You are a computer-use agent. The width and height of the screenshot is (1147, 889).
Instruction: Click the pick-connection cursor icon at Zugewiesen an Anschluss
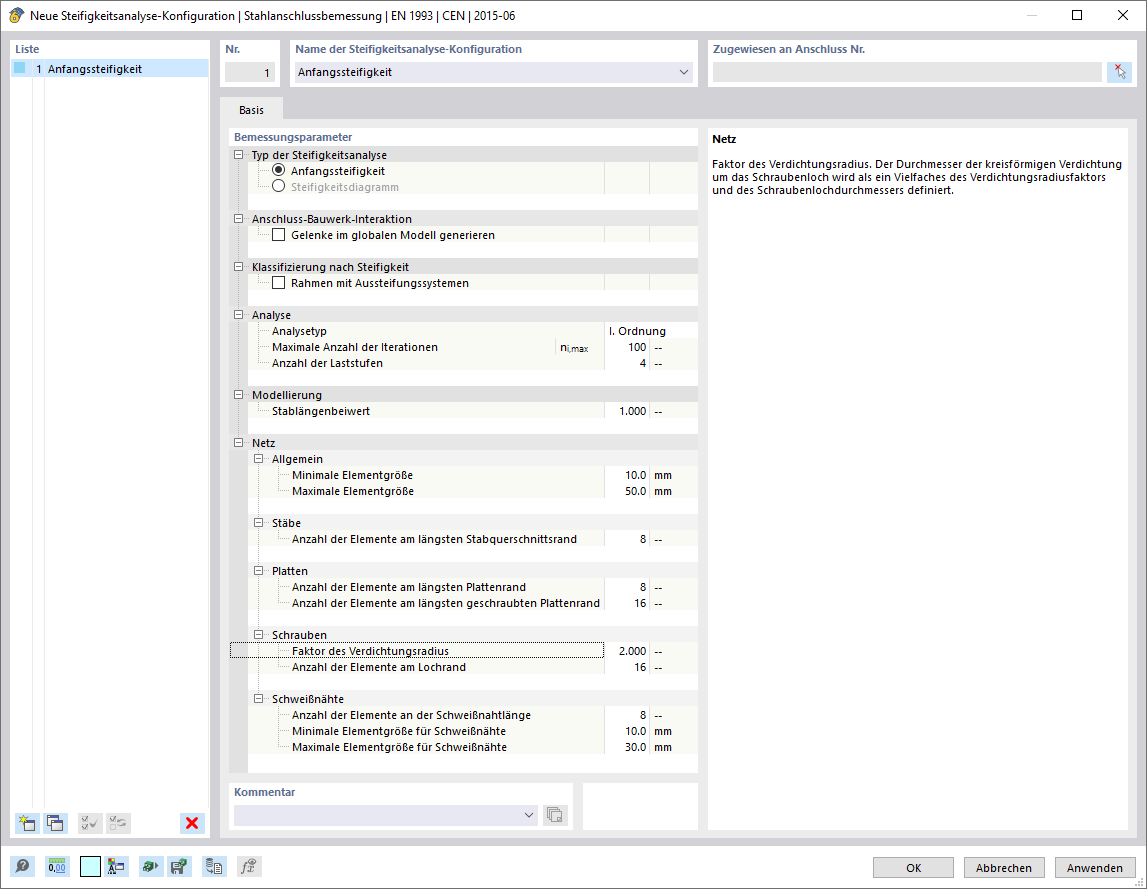click(1119, 72)
